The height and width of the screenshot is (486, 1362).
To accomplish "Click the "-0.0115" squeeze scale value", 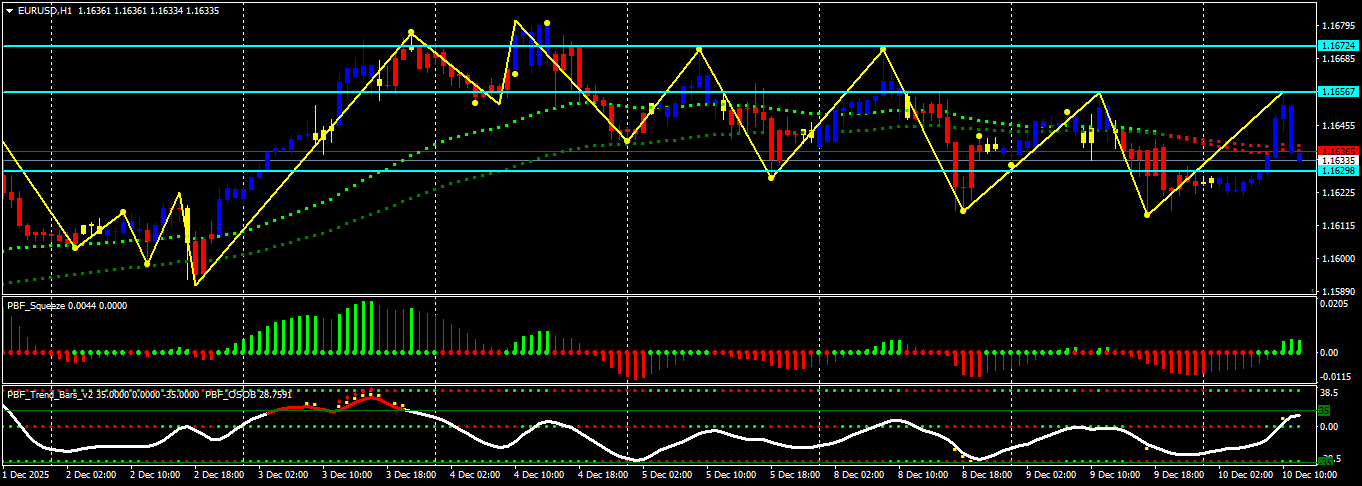I will 1335,377.
